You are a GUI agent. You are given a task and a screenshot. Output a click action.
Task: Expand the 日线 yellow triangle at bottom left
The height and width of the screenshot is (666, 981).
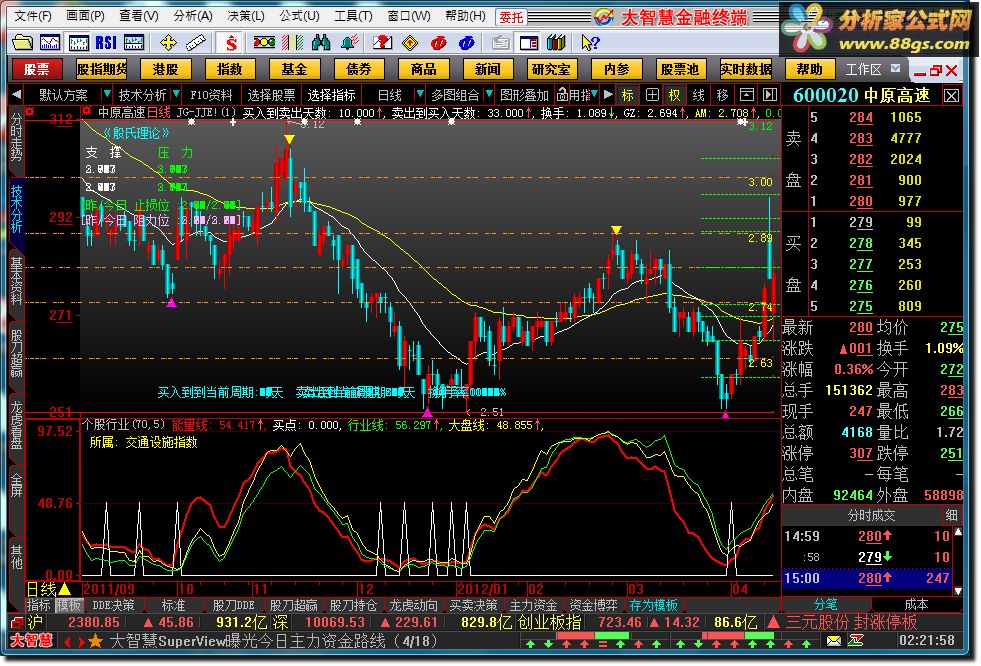coord(64,588)
